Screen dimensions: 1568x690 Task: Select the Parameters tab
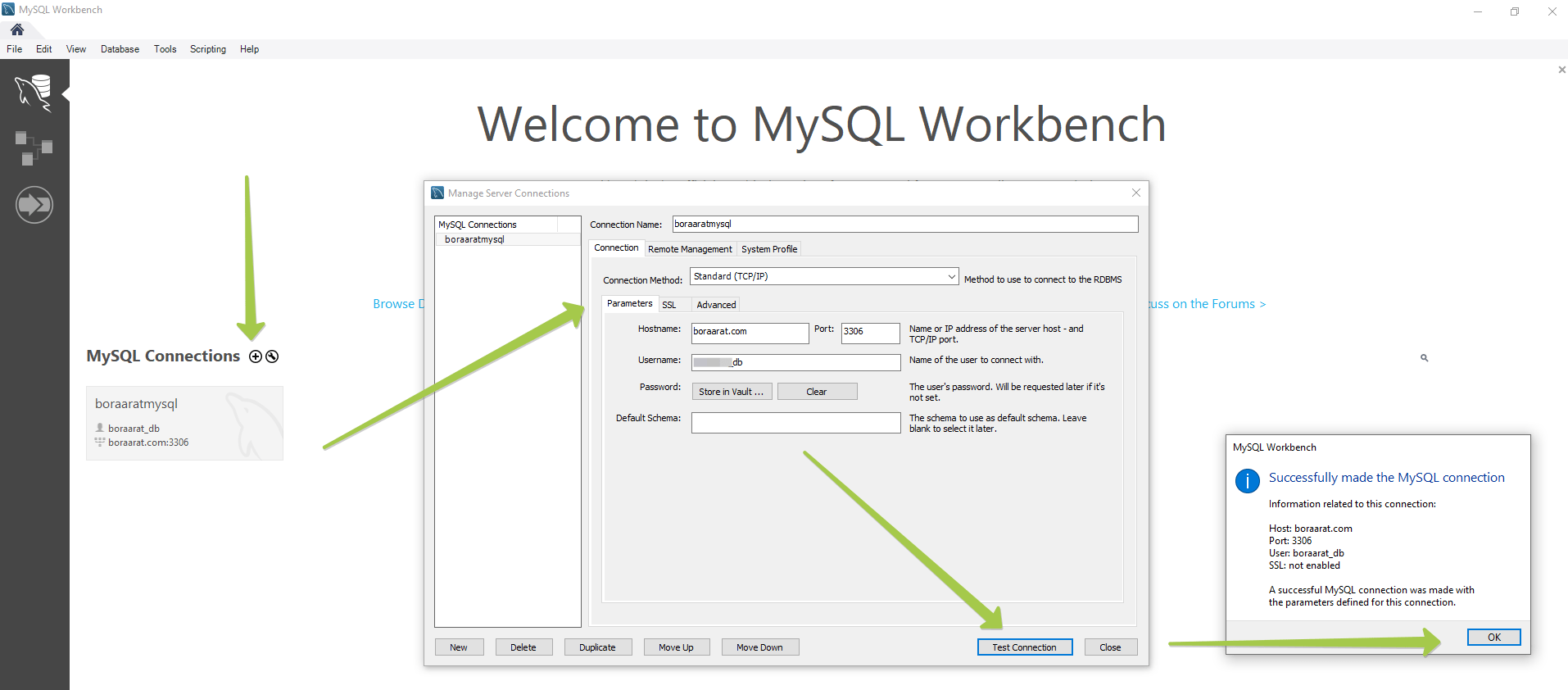tap(629, 303)
